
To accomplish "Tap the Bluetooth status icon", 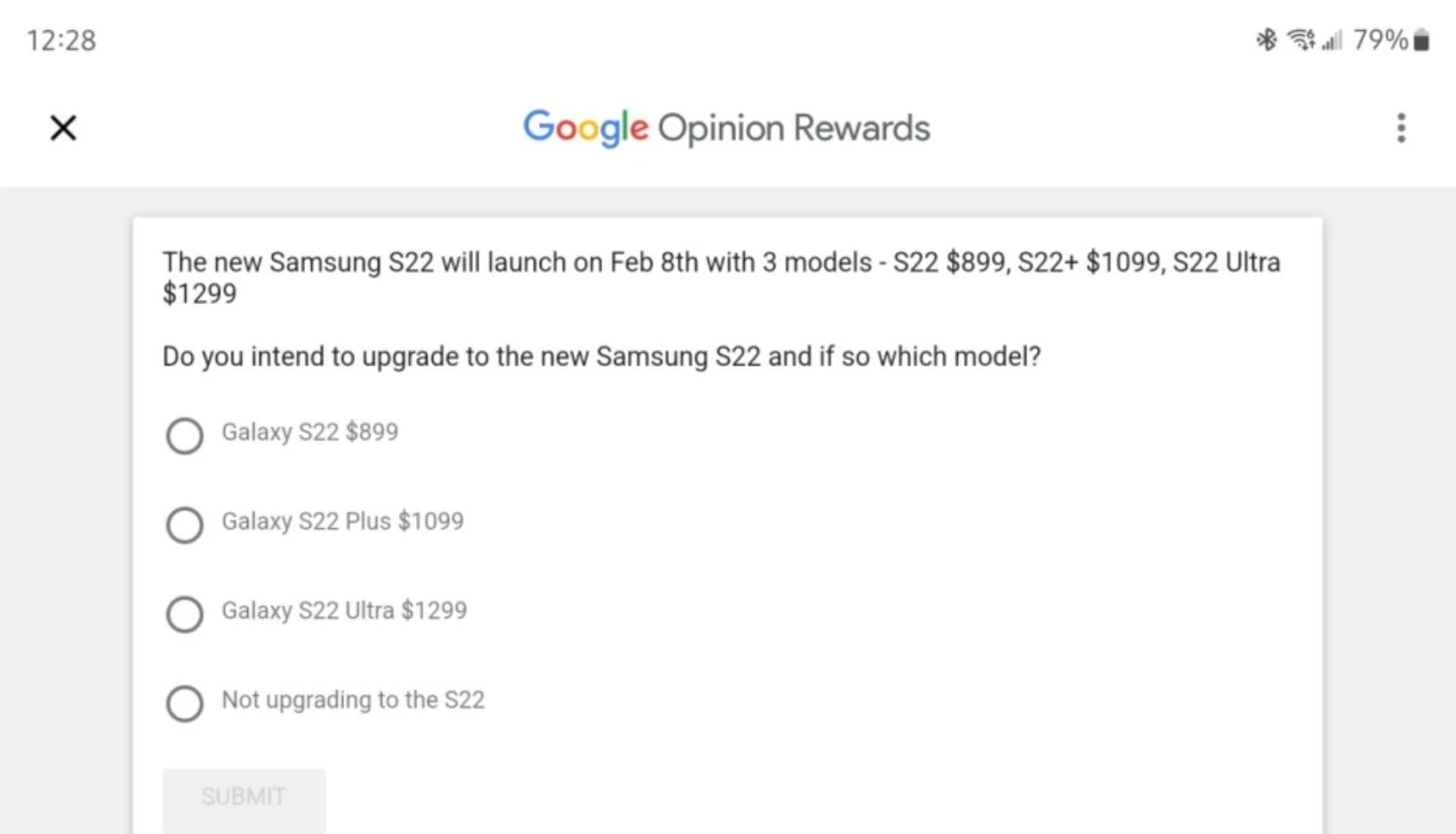I will click(1266, 39).
